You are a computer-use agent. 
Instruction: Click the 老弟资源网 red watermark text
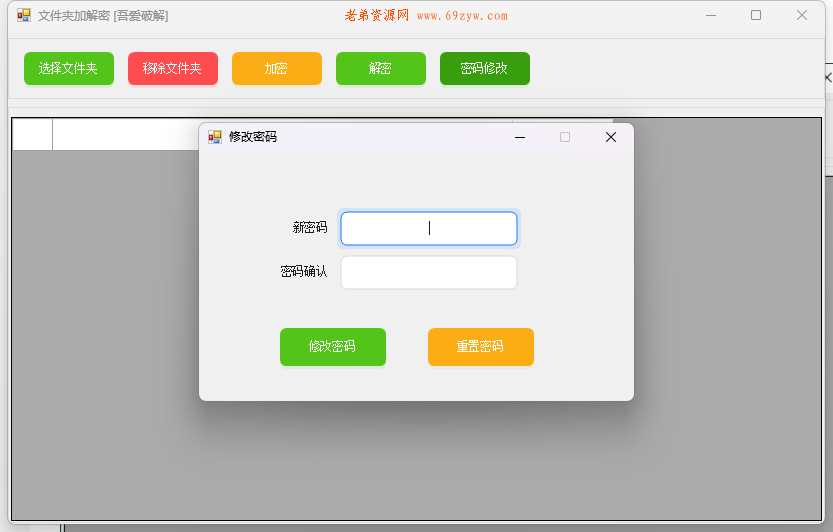[376, 16]
